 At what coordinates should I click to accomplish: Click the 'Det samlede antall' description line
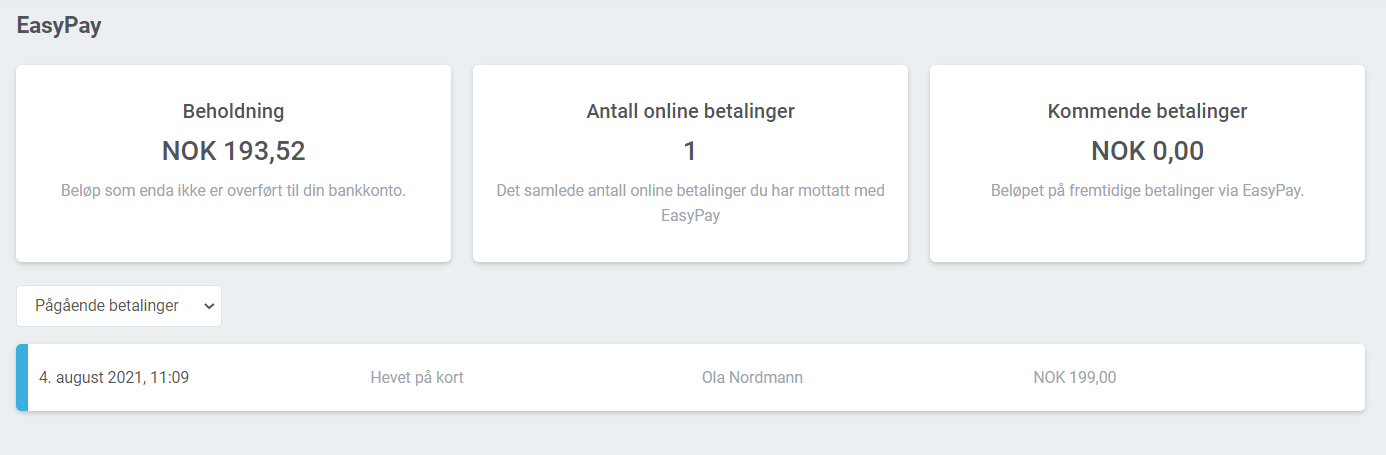(x=690, y=190)
